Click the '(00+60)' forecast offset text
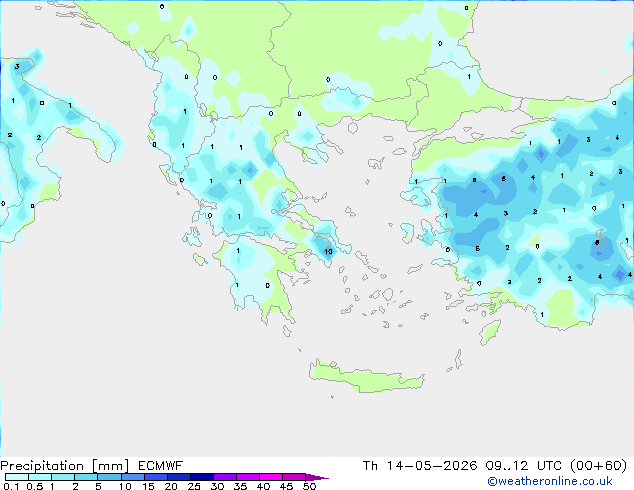 point(598,466)
